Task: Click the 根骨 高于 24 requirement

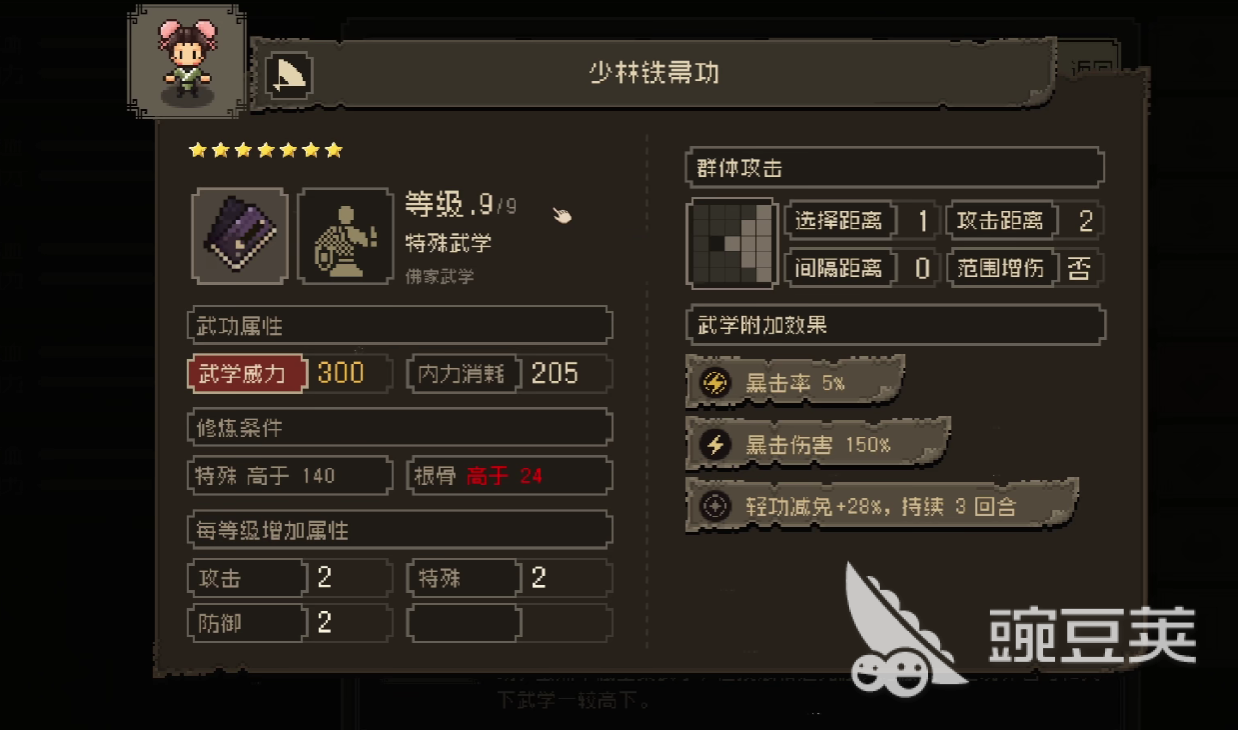Action: click(x=510, y=476)
